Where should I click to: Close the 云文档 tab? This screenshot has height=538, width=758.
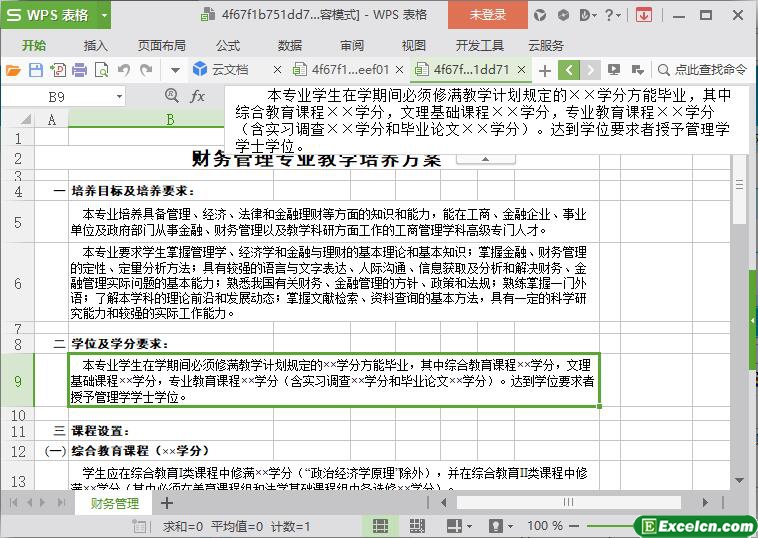point(277,70)
